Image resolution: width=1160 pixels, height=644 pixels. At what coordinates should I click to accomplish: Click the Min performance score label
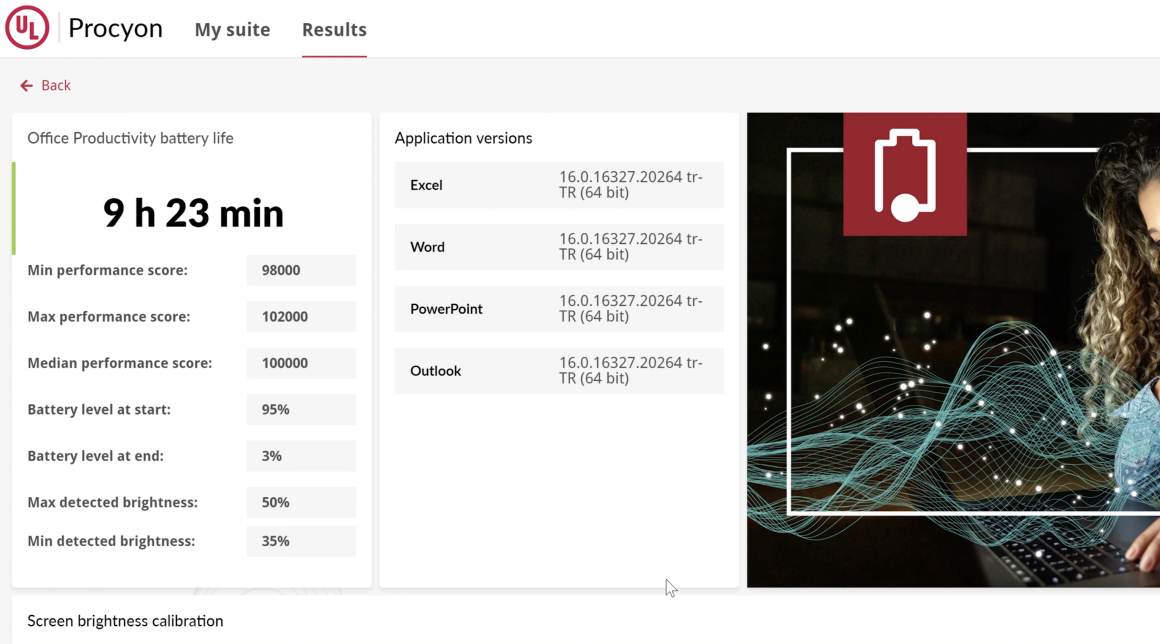pos(107,271)
